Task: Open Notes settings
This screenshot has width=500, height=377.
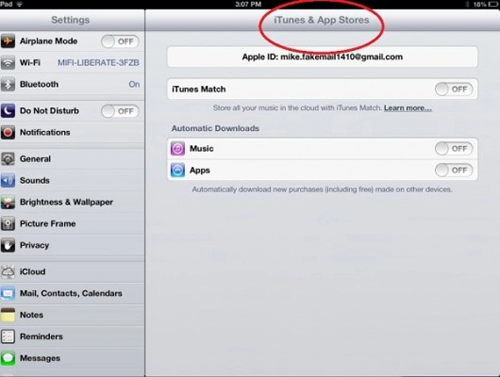Action: click(x=72, y=315)
